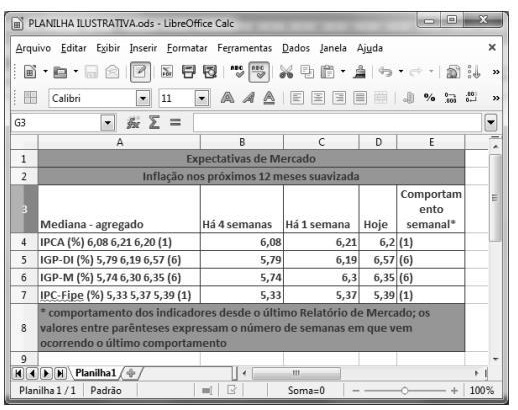Expand the Calibri font name dropdown

pos(143,98)
